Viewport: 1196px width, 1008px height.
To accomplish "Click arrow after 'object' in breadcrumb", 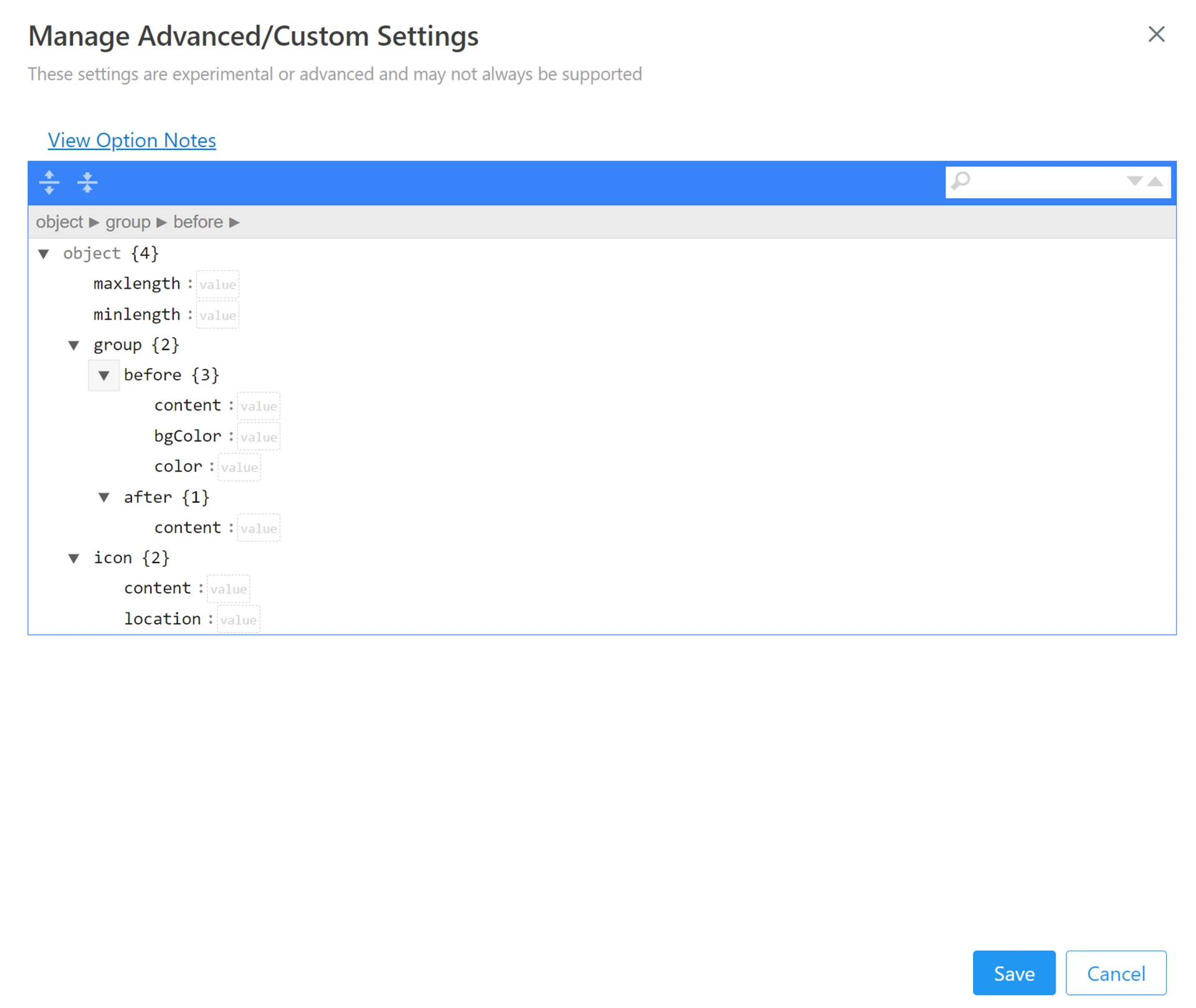I will [x=94, y=222].
